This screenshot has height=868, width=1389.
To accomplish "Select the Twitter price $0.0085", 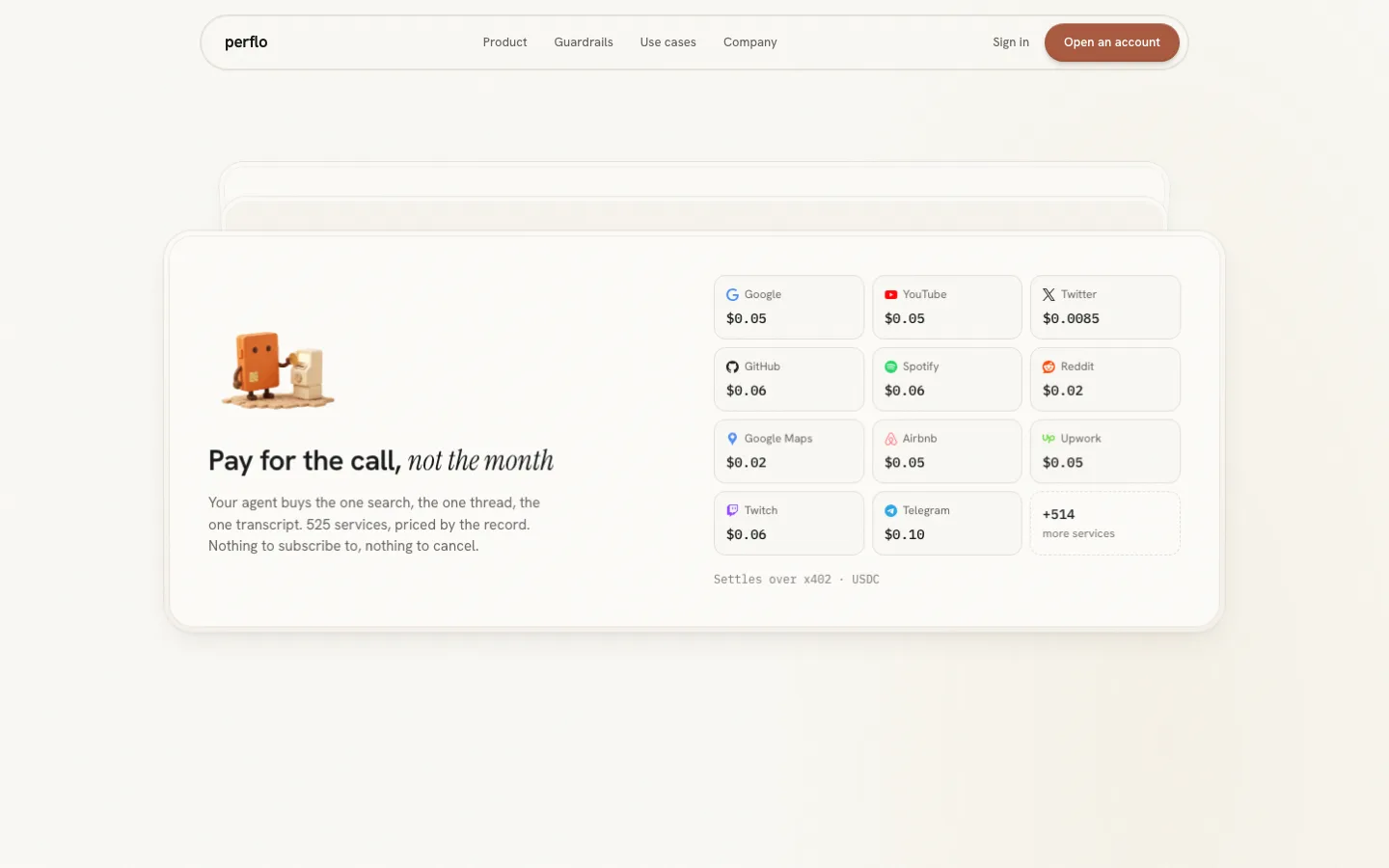I will (1071, 318).
